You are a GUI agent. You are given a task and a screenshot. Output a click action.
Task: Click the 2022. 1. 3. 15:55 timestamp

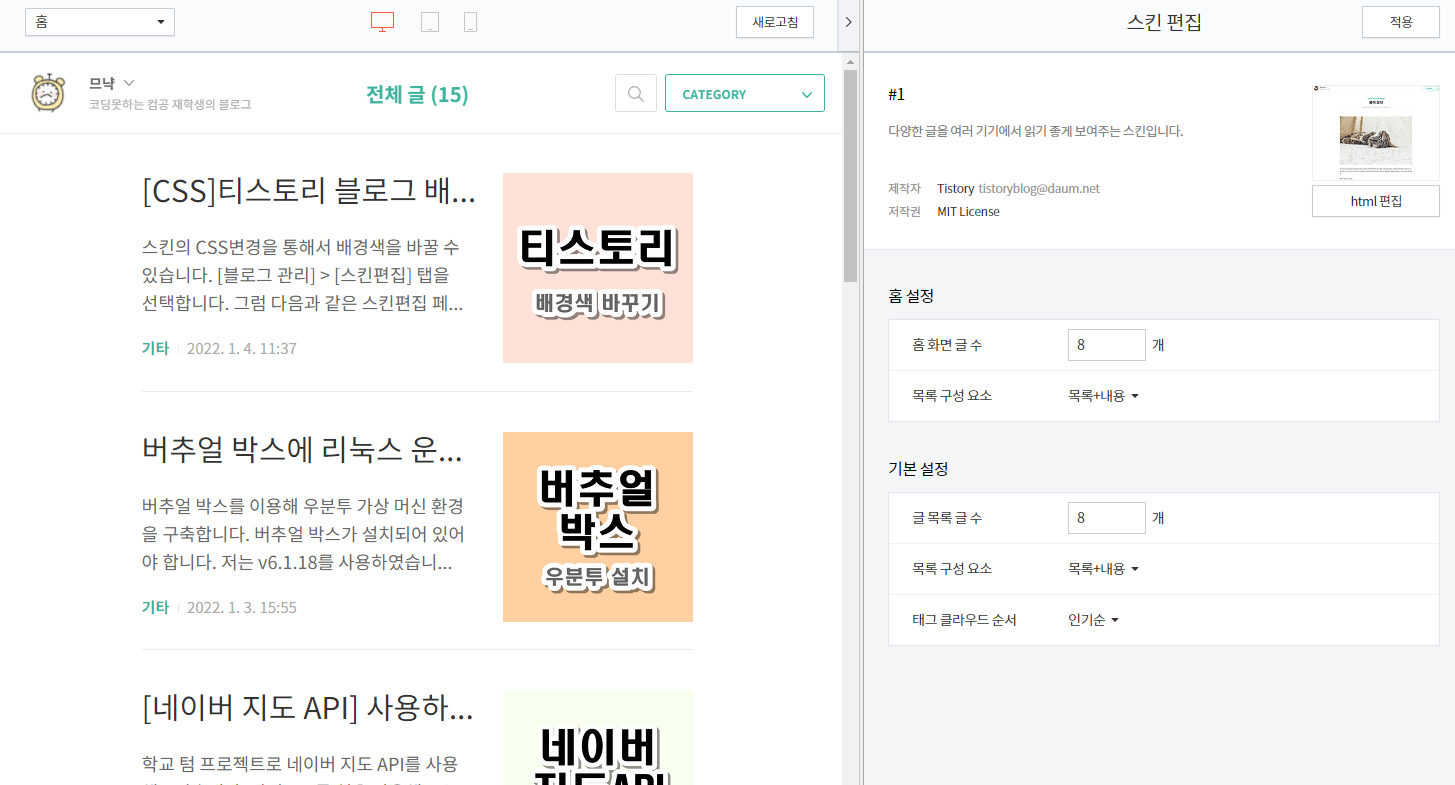coord(242,608)
